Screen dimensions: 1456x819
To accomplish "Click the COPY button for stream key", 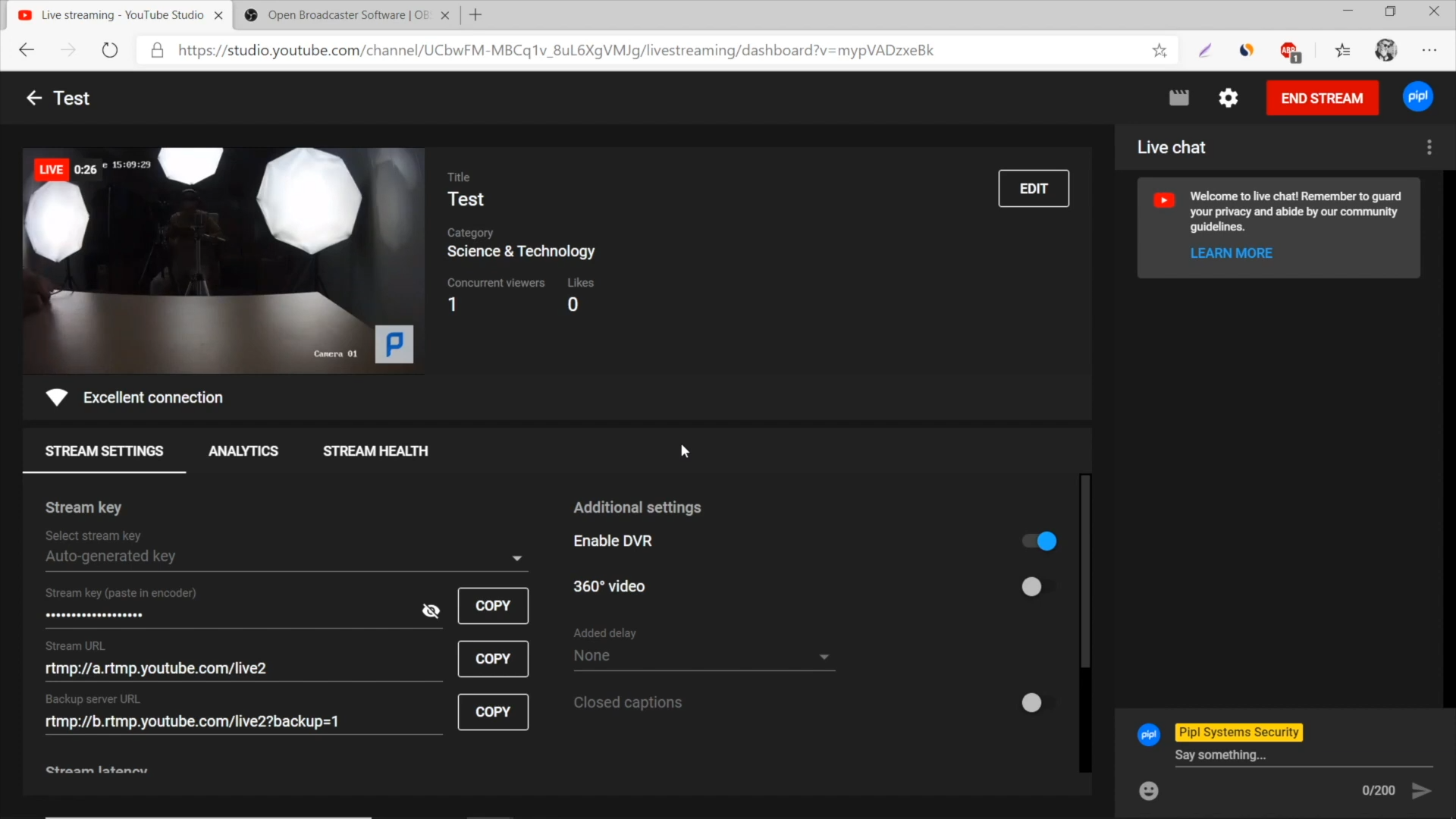I will click(493, 605).
